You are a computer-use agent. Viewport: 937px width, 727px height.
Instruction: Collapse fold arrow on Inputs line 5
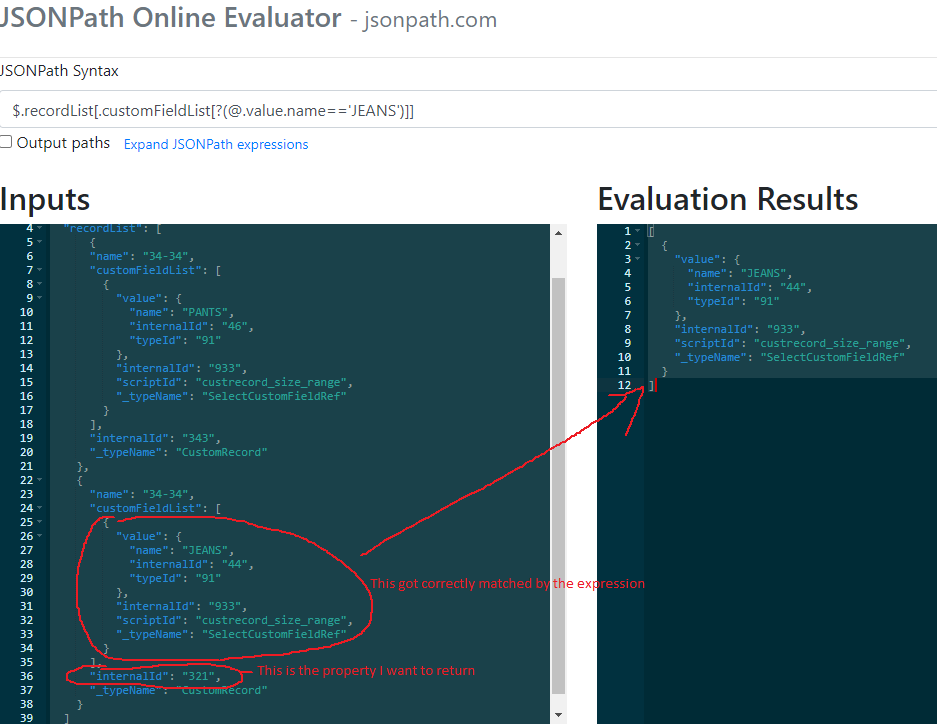(x=39, y=242)
